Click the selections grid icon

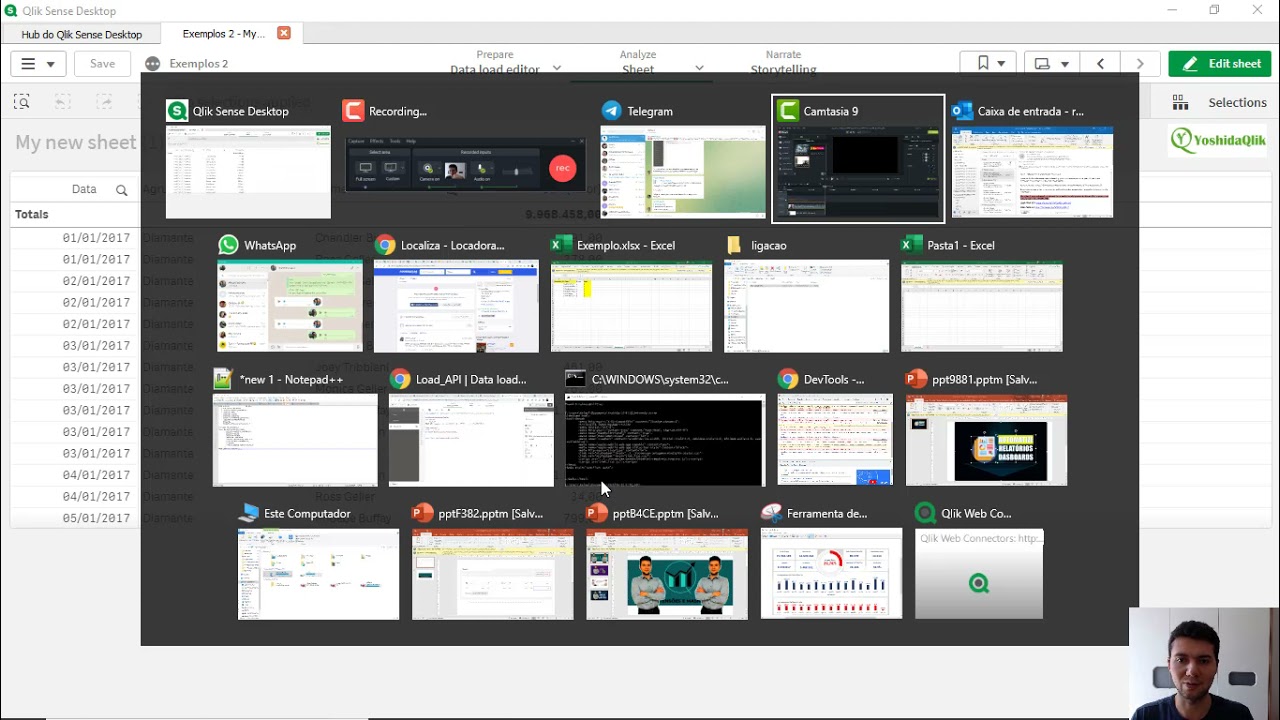pyautogui.click(x=1180, y=102)
